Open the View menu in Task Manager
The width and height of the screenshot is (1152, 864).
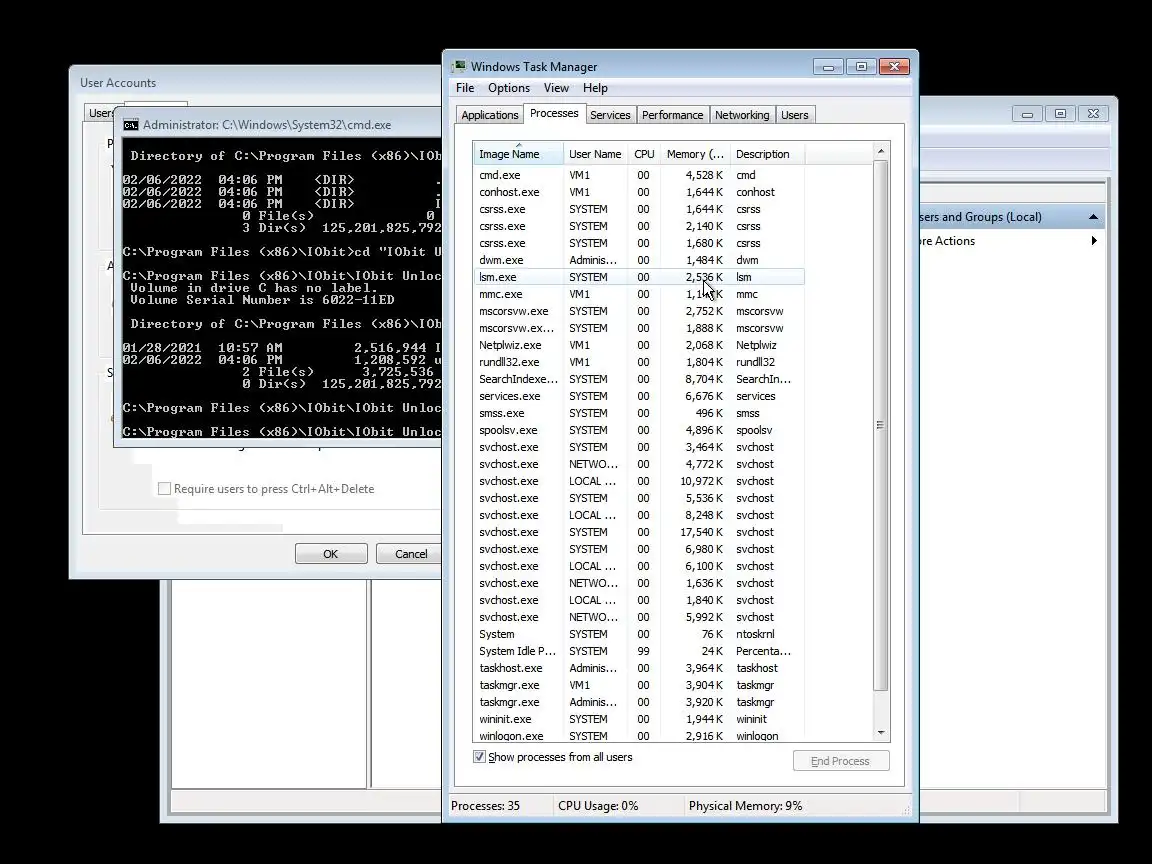[556, 88]
